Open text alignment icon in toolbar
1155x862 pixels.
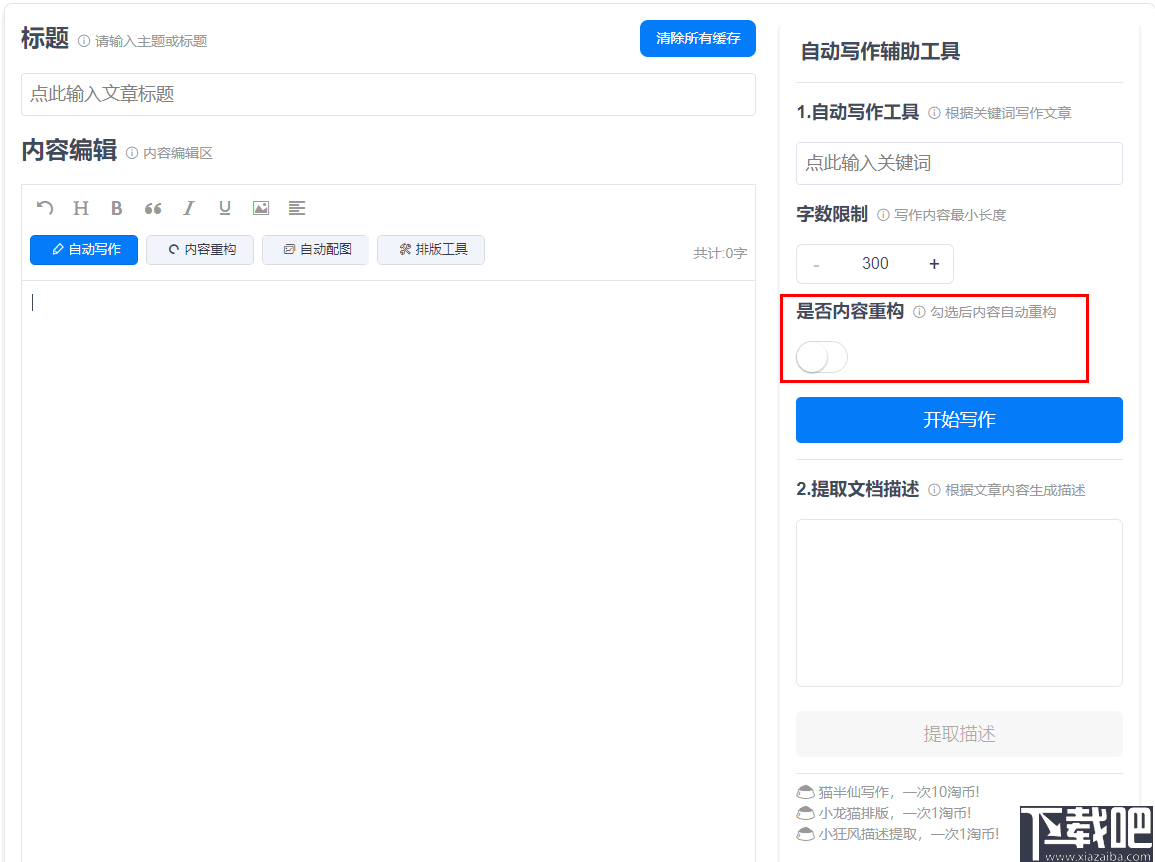coord(297,209)
